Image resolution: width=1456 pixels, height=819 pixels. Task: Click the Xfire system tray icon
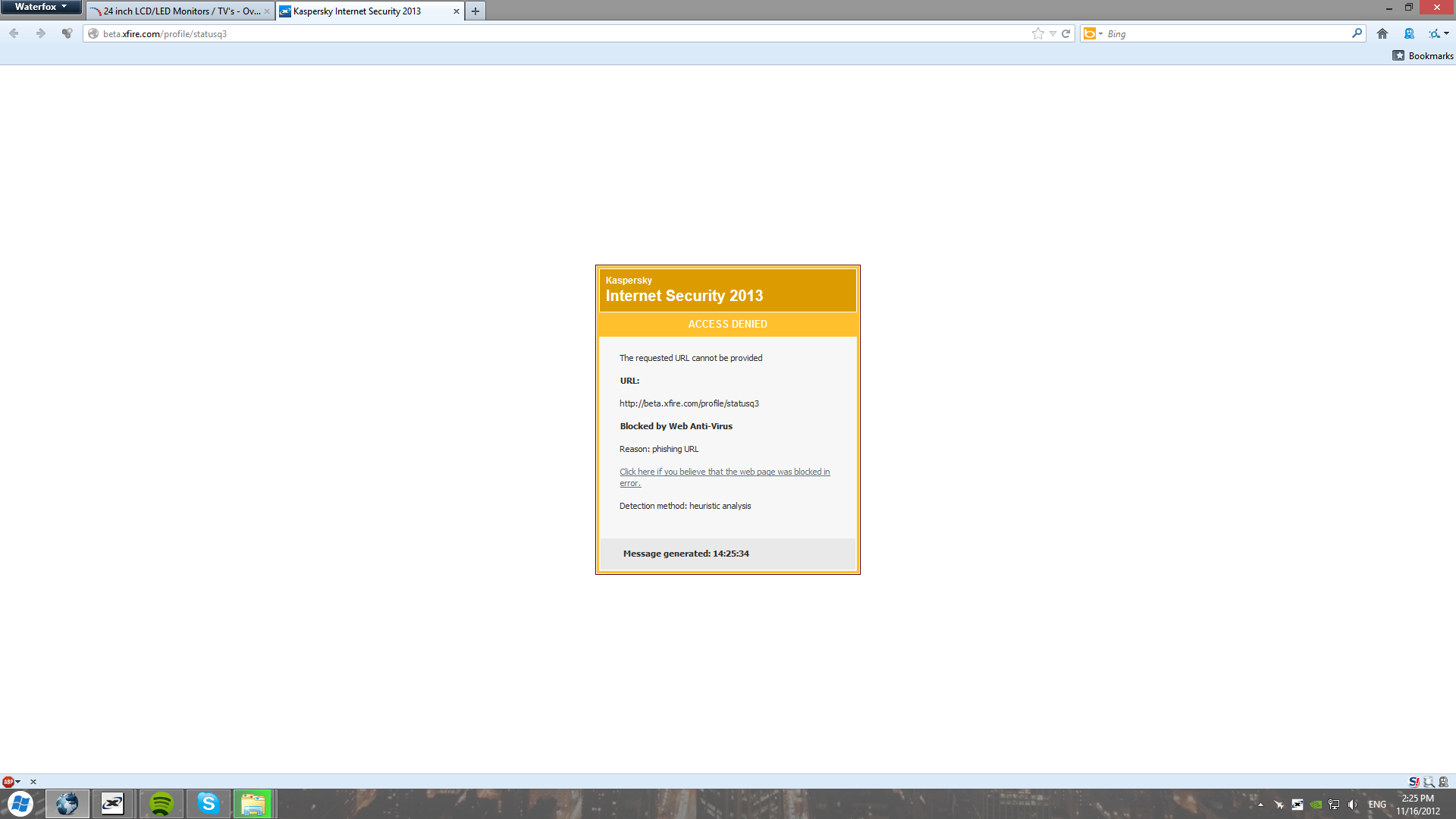[1298, 805]
